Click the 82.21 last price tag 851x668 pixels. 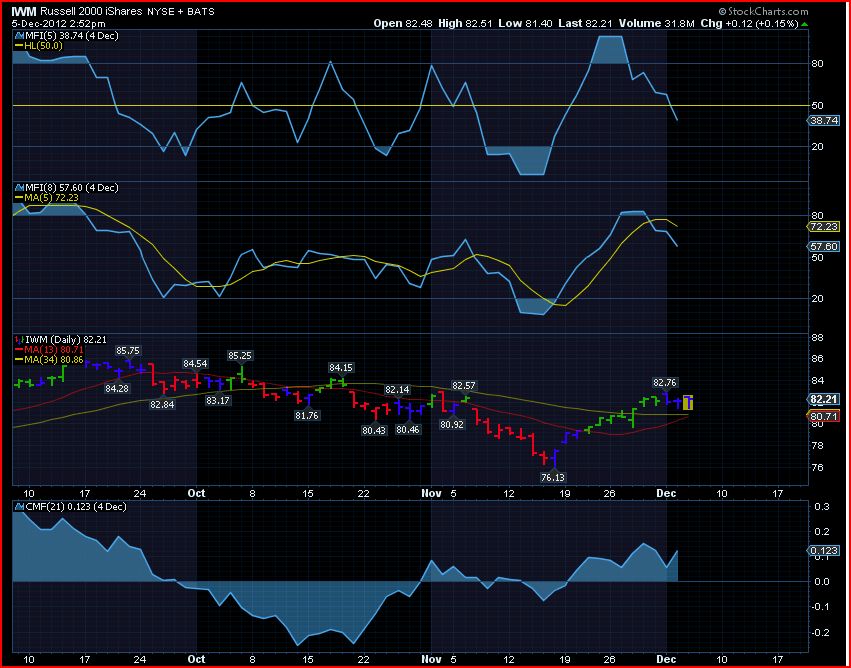823,399
